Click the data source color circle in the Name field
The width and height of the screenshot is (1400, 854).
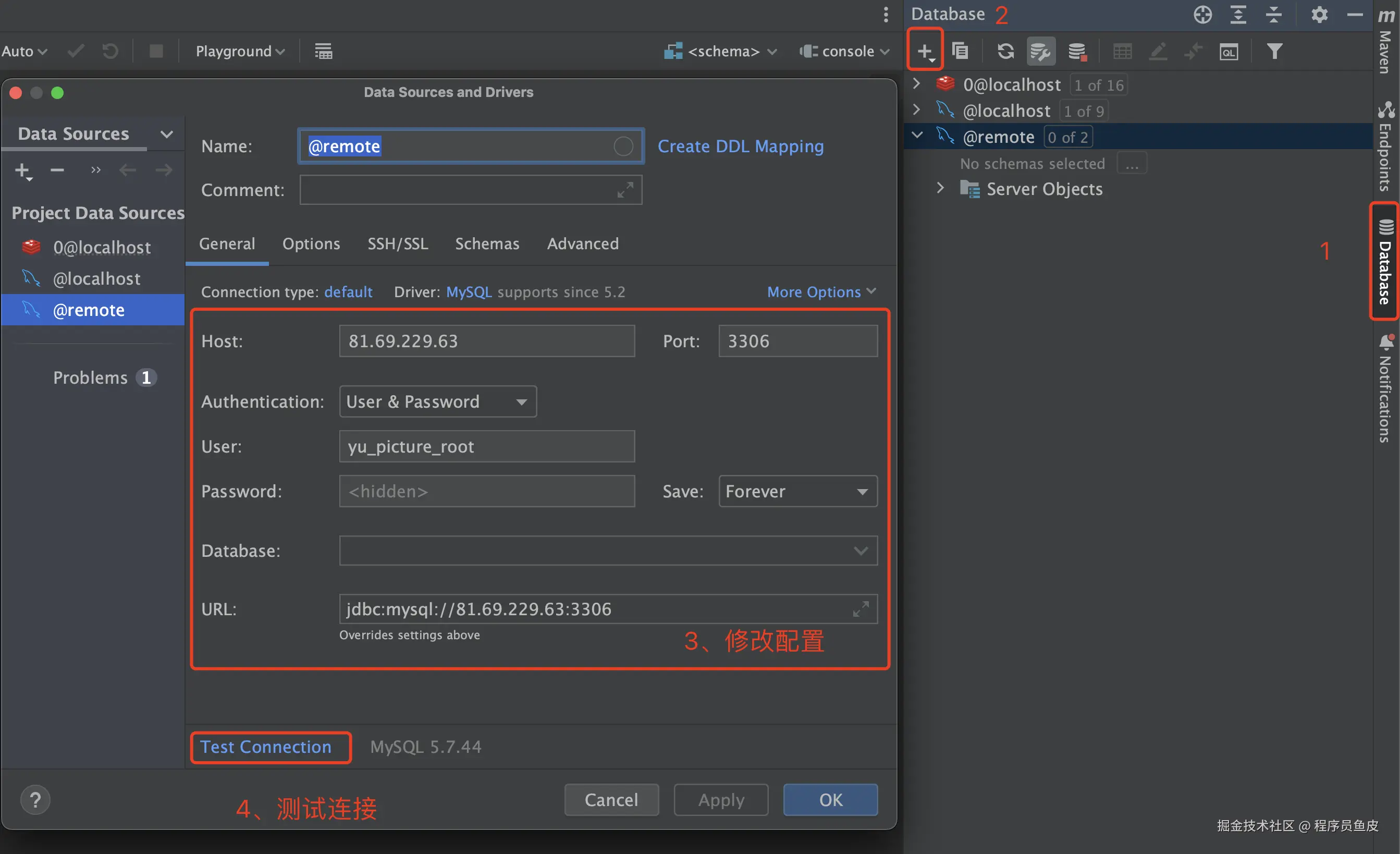623,146
